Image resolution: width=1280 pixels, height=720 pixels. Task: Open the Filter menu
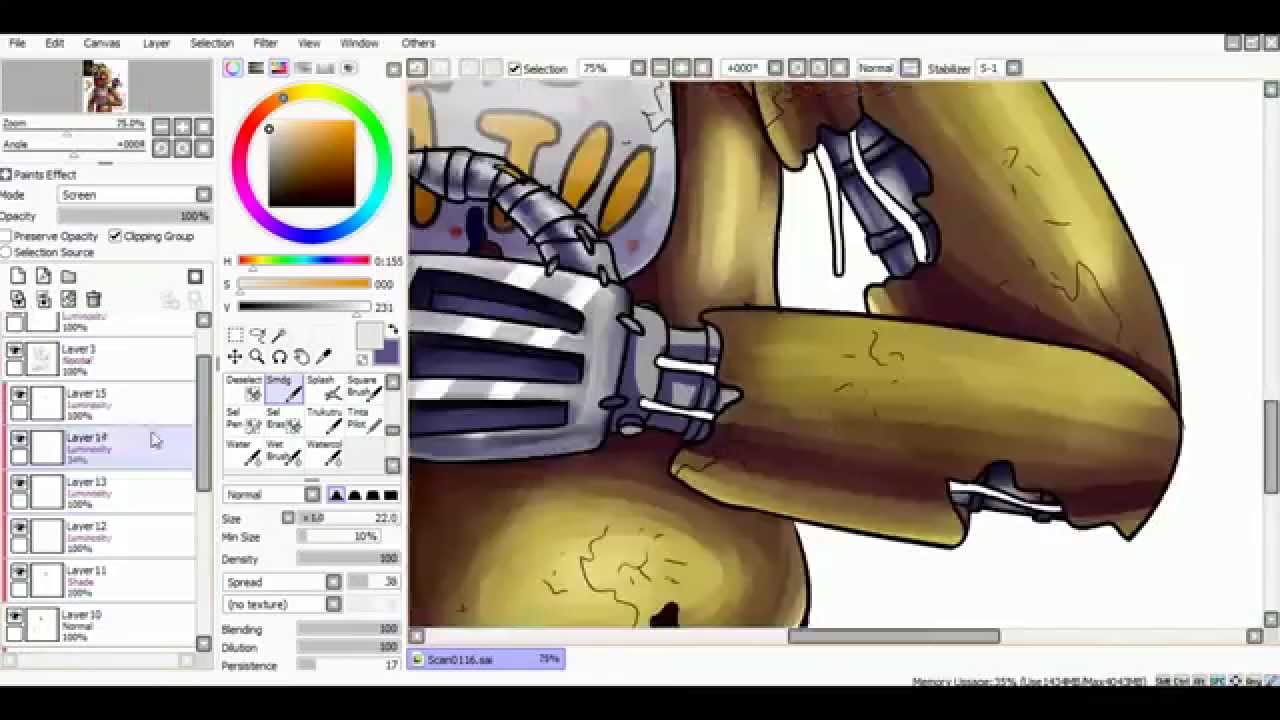tap(265, 43)
